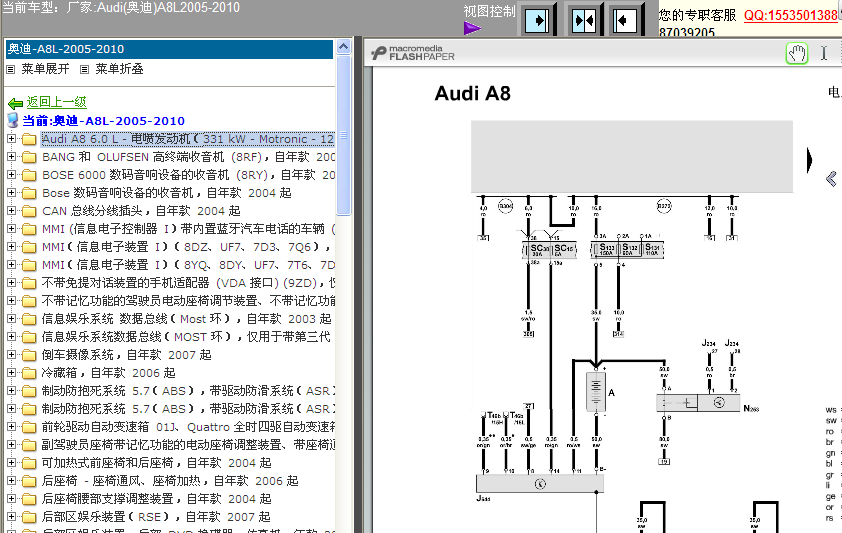842x533 pixels.
Task: Click the black triangle beside diagram header
Action: click(810, 160)
